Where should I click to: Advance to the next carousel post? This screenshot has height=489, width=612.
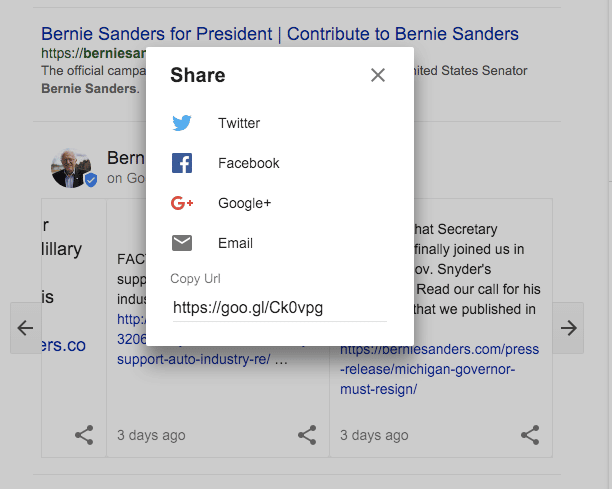click(x=568, y=328)
